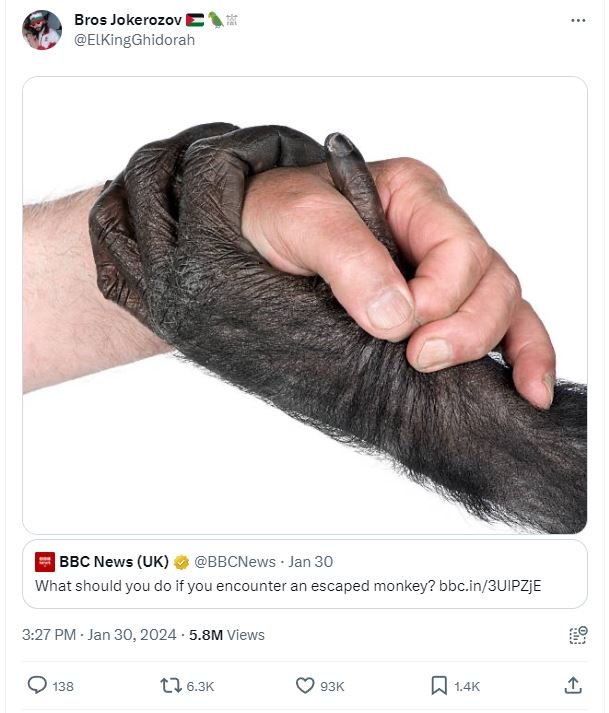The width and height of the screenshot is (609, 713).
Task: Open the community notes icon beside Views
Action: tap(578, 635)
